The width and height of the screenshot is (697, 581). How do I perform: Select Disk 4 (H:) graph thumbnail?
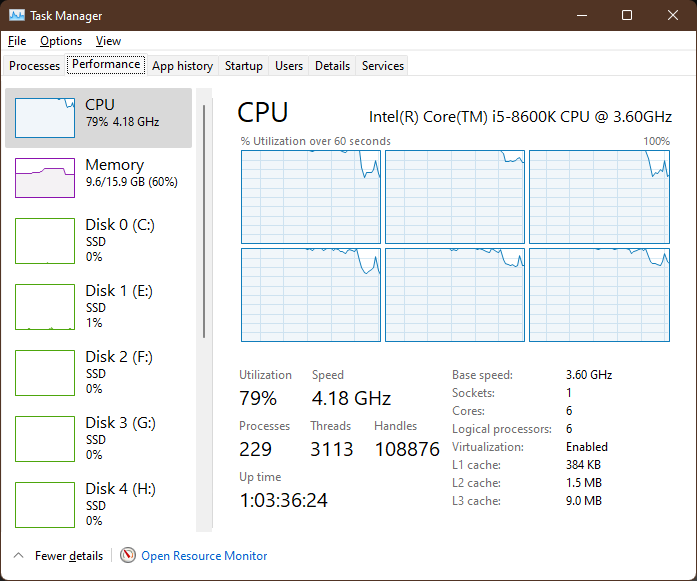(45, 505)
